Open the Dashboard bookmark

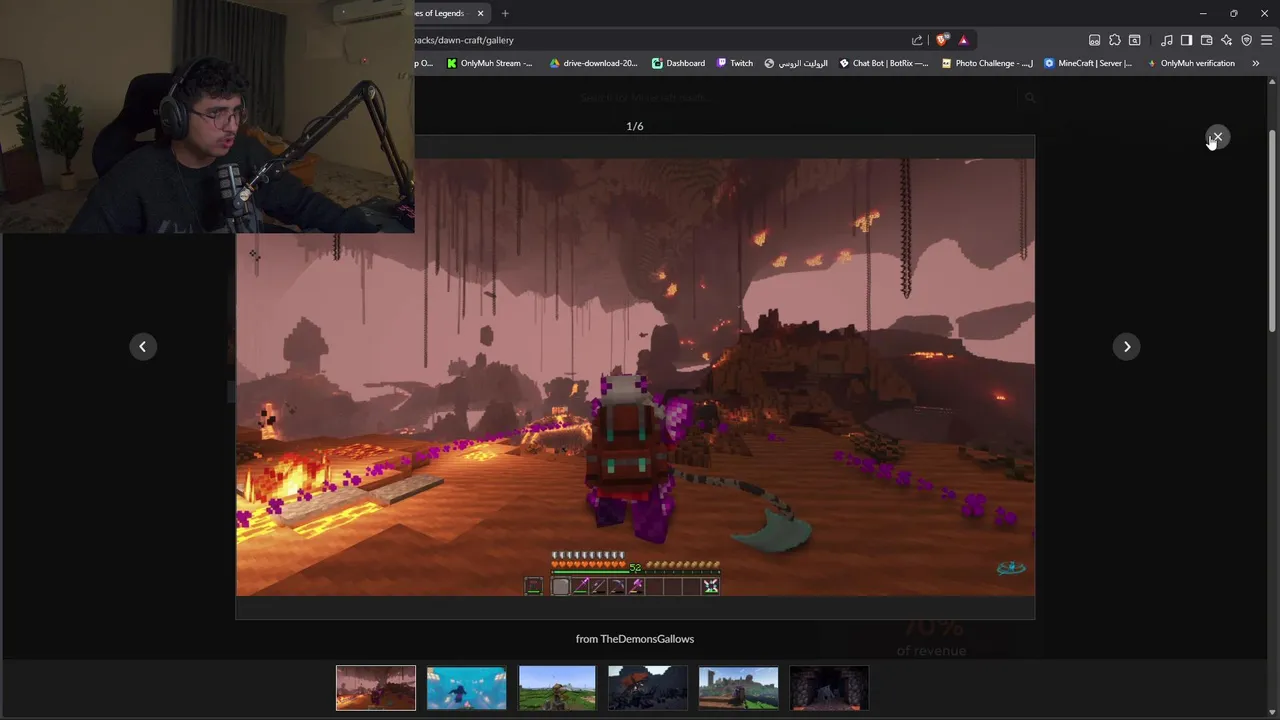(678, 63)
